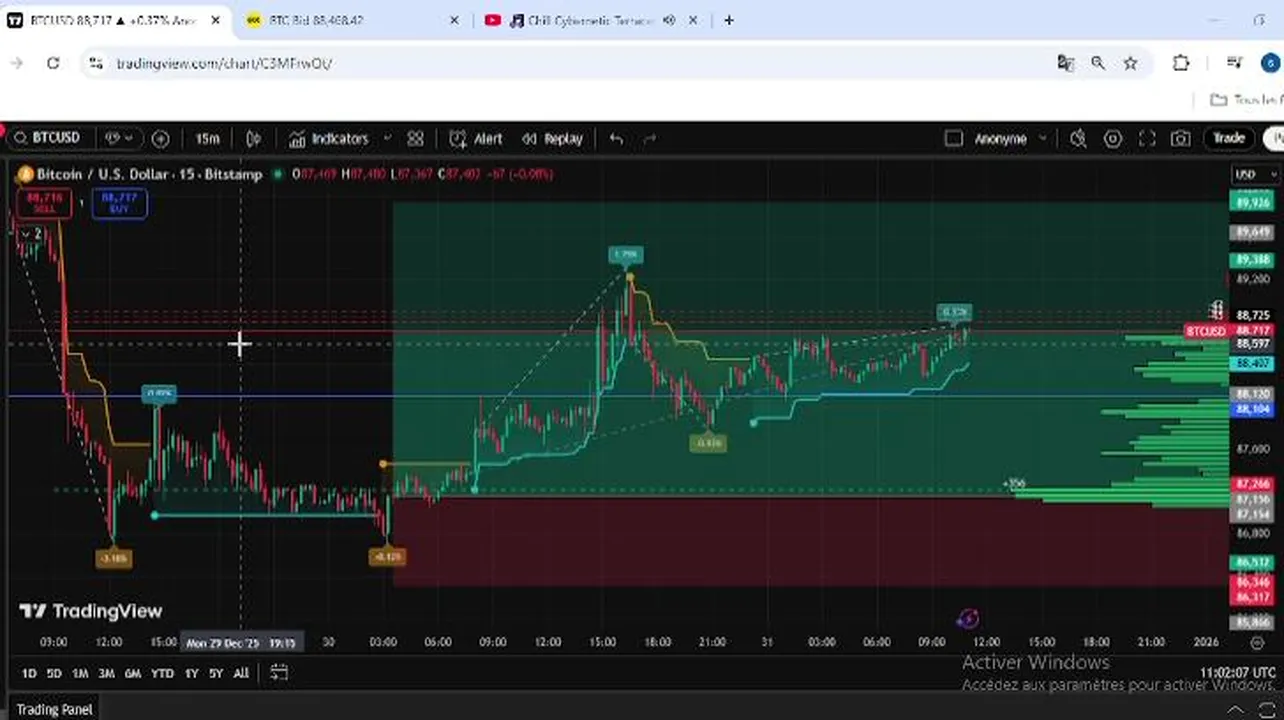Reload the TradingView page
This screenshot has width=1284, height=720.
pyautogui.click(x=53, y=63)
